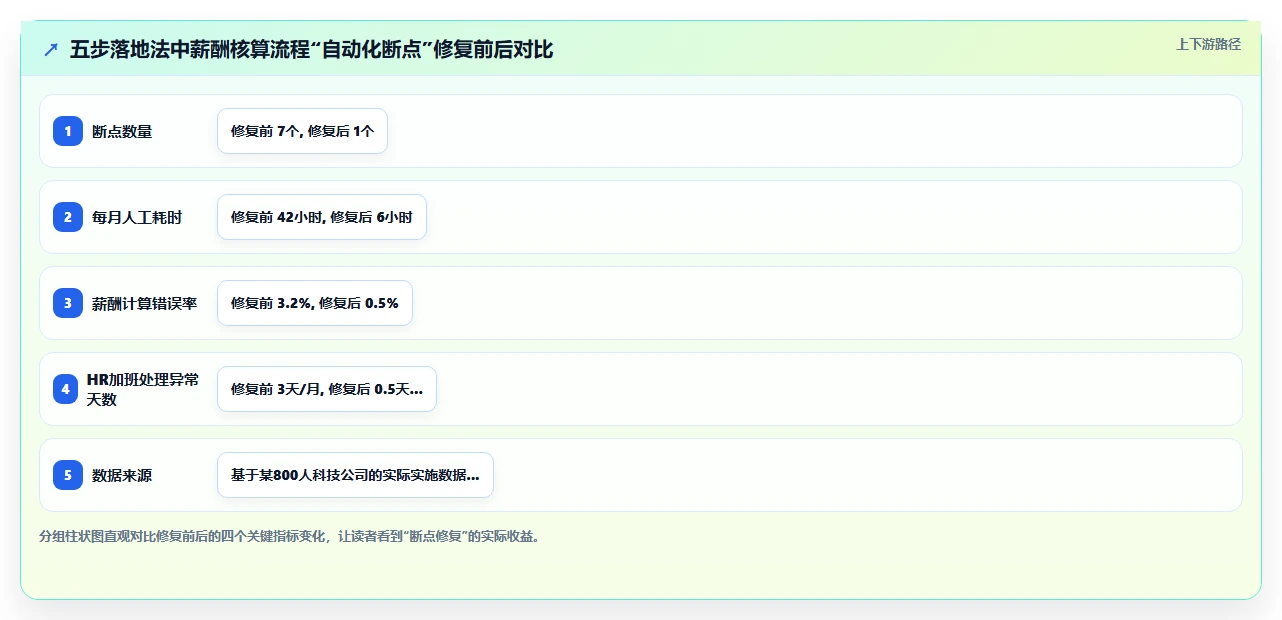Click the 基于某800人科技公司 chip
1282x620 pixels.
pos(355,475)
